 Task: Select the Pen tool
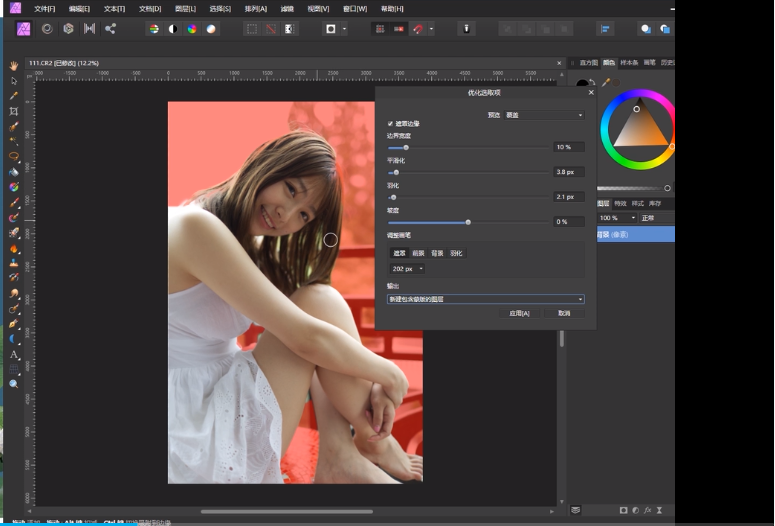(x=13, y=324)
